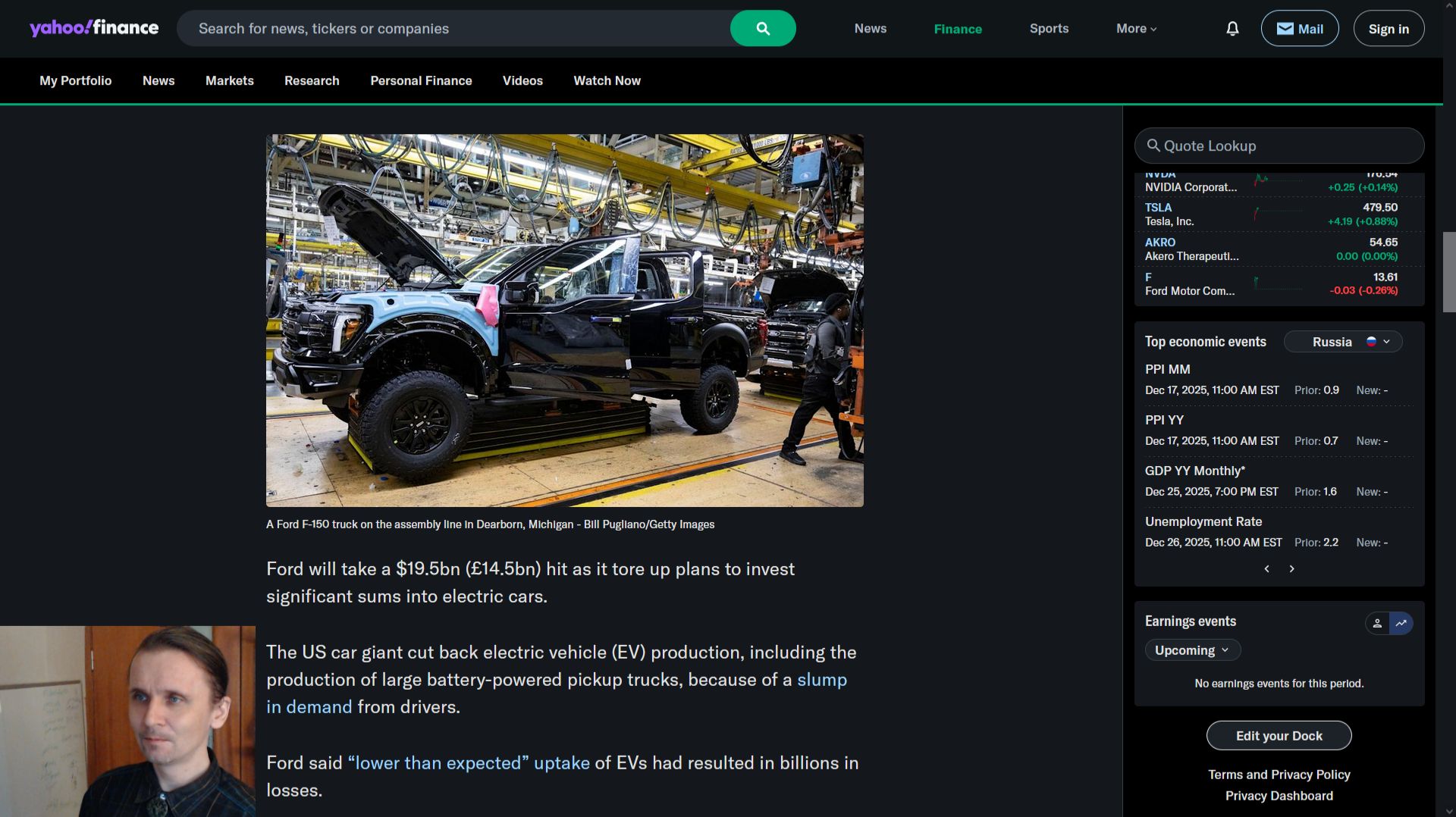Click the Edit your Dock button

point(1279,736)
